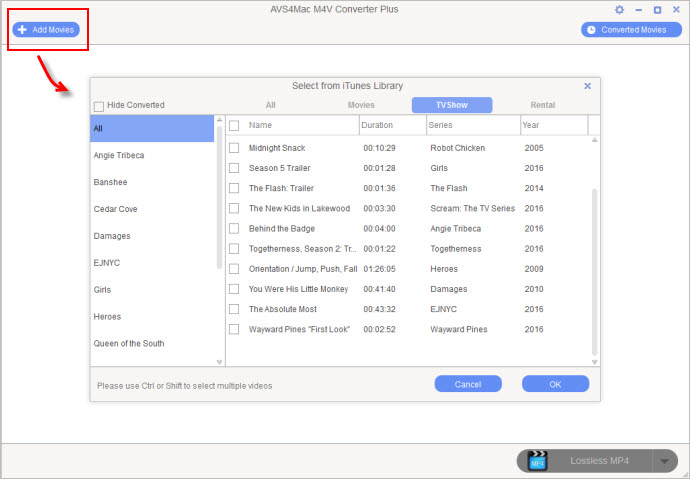Screen dimensions: 690x479
Task: Select the Lossless MP4 output format
Action: [x=599, y=461]
